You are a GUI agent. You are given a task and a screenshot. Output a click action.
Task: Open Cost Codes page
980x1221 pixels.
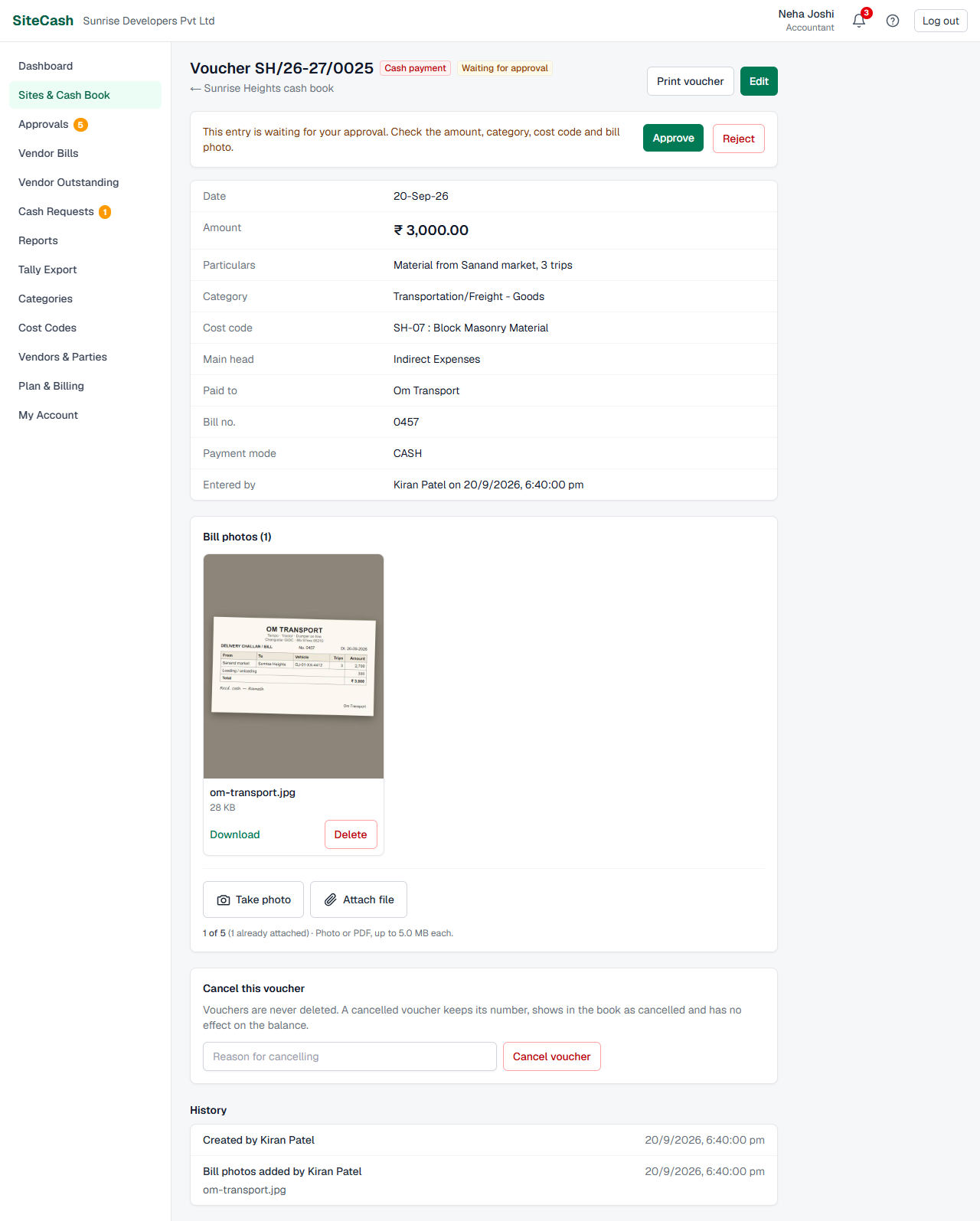(x=85, y=328)
